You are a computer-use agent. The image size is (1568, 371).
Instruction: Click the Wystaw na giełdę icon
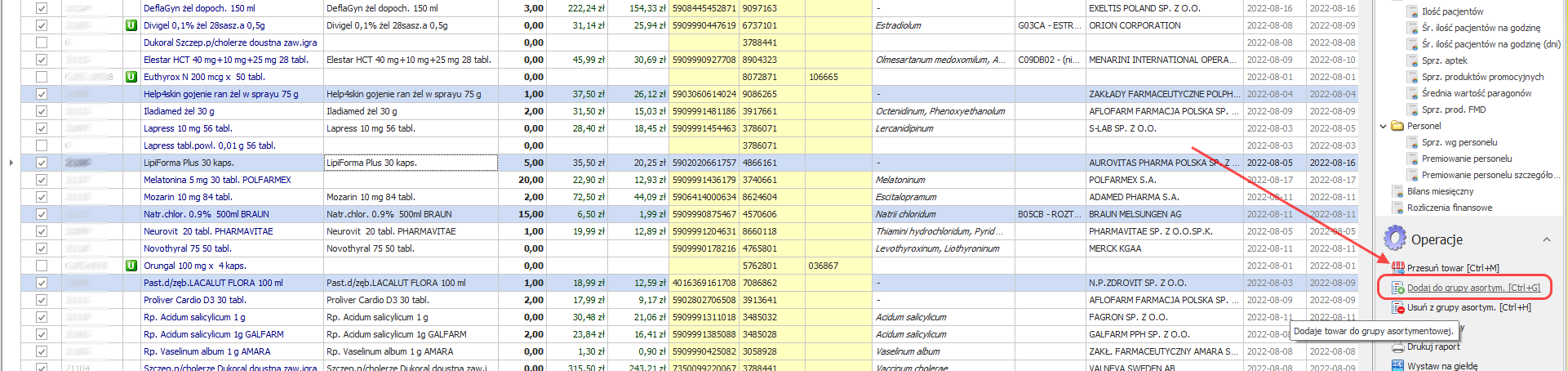click(x=1398, y=365)
